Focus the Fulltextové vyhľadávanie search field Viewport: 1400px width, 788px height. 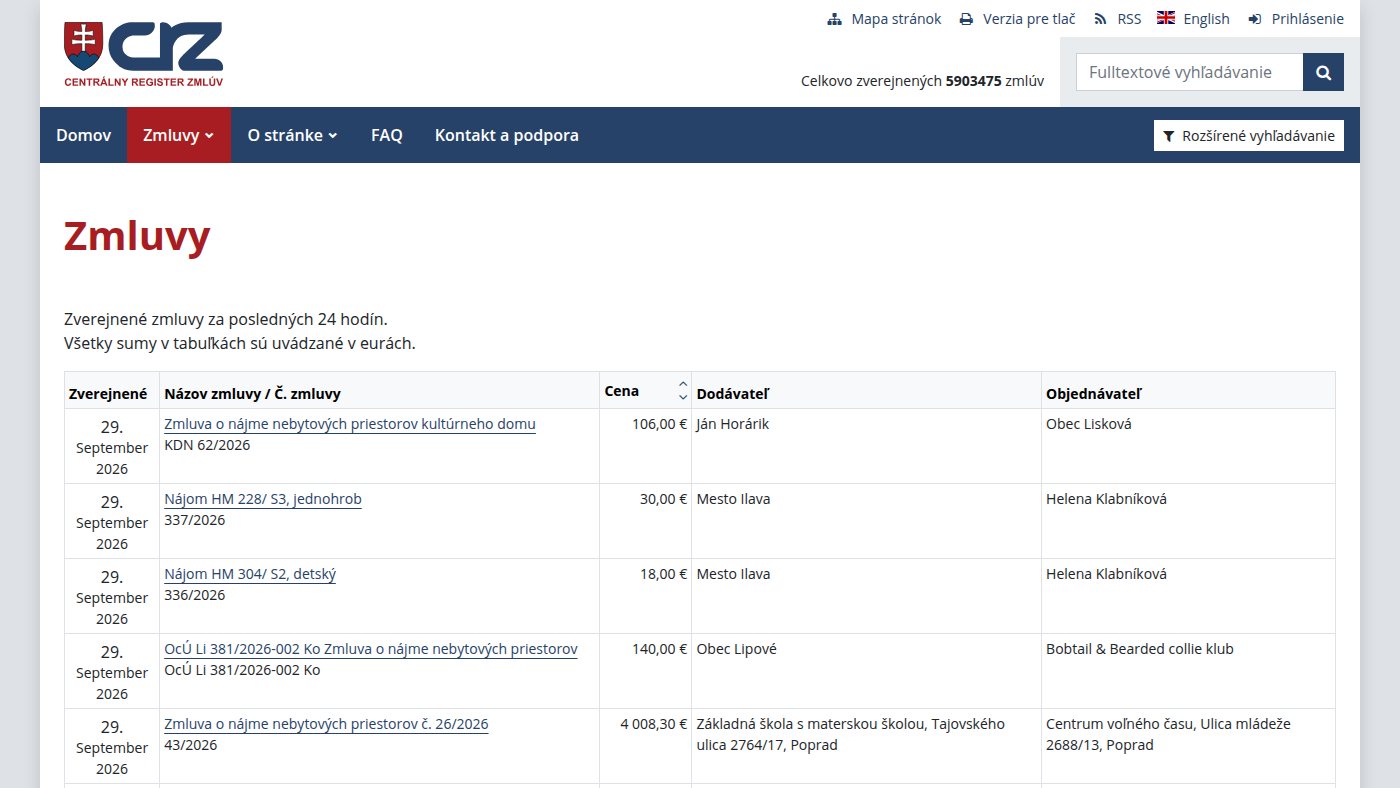(x=1189, y=72)
